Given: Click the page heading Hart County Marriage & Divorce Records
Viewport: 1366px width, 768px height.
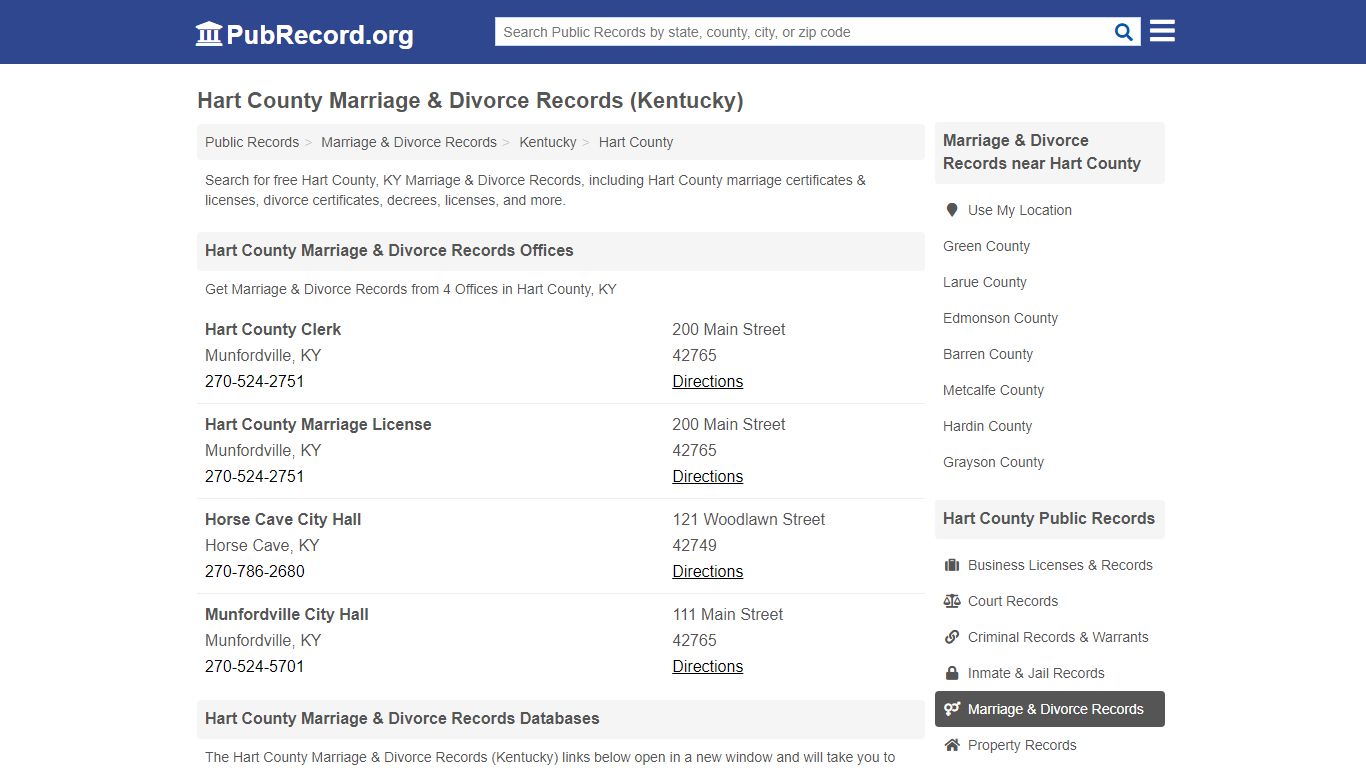Looking at the screenshot, I should 470,100.
